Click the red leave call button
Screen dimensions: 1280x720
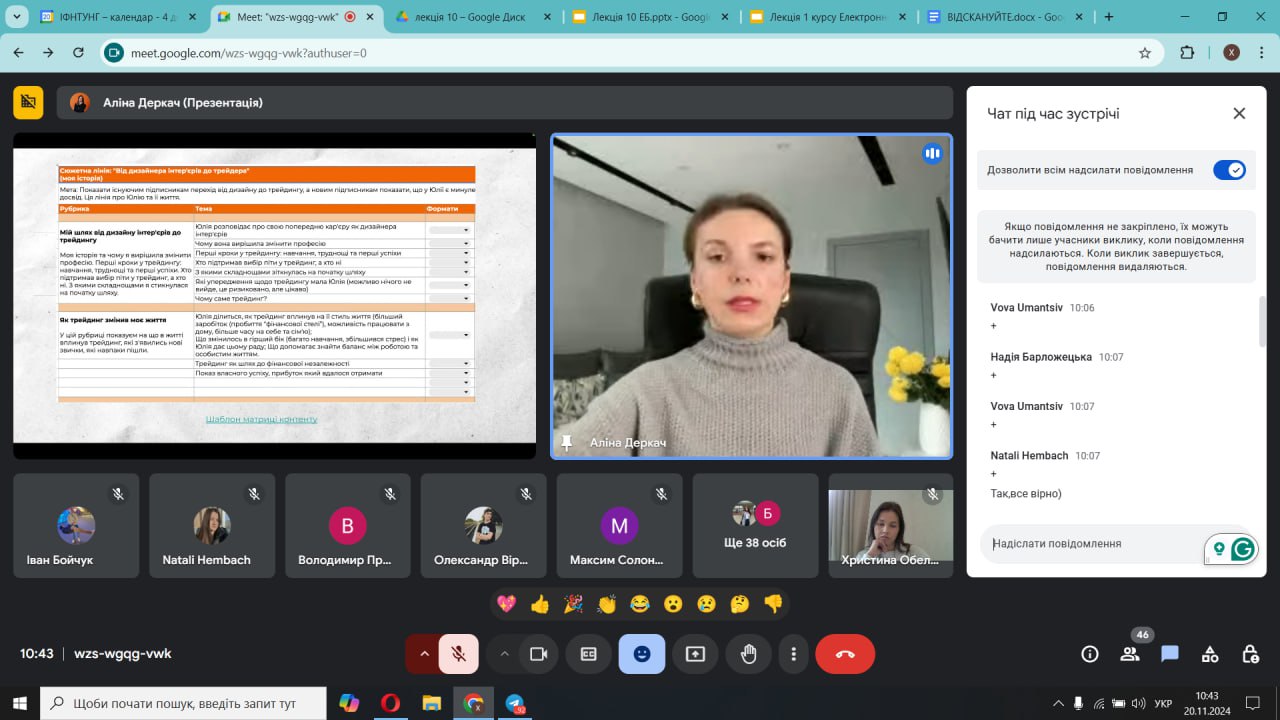(x=845, y=654)
